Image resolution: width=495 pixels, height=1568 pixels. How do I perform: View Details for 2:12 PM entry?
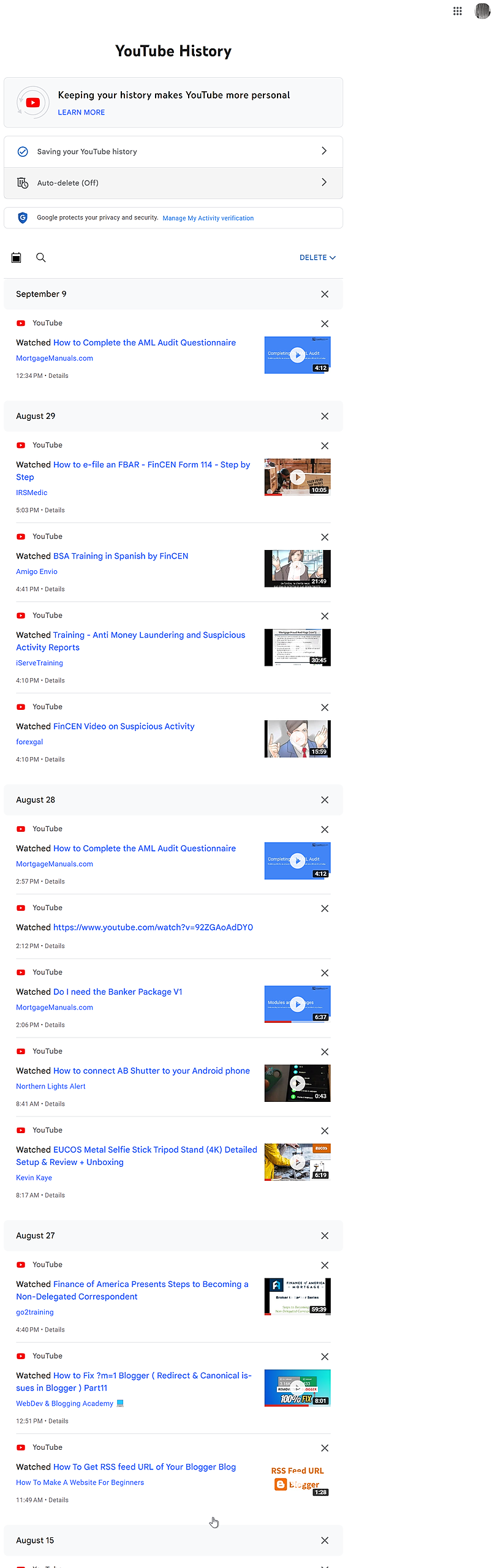pyautogui.click(x=55, y=946)
